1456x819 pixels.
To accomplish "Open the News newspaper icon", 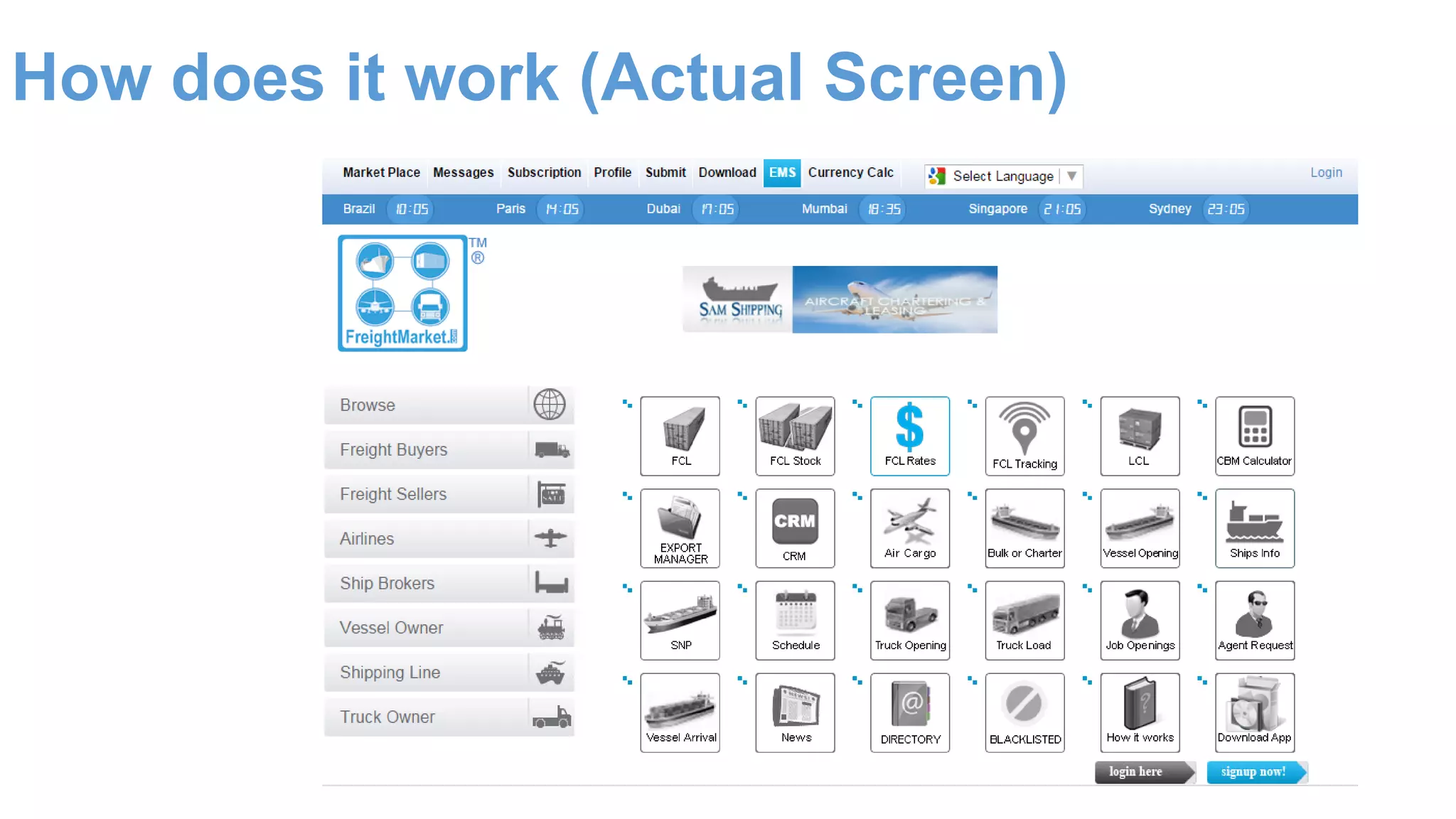I will 795,712.
